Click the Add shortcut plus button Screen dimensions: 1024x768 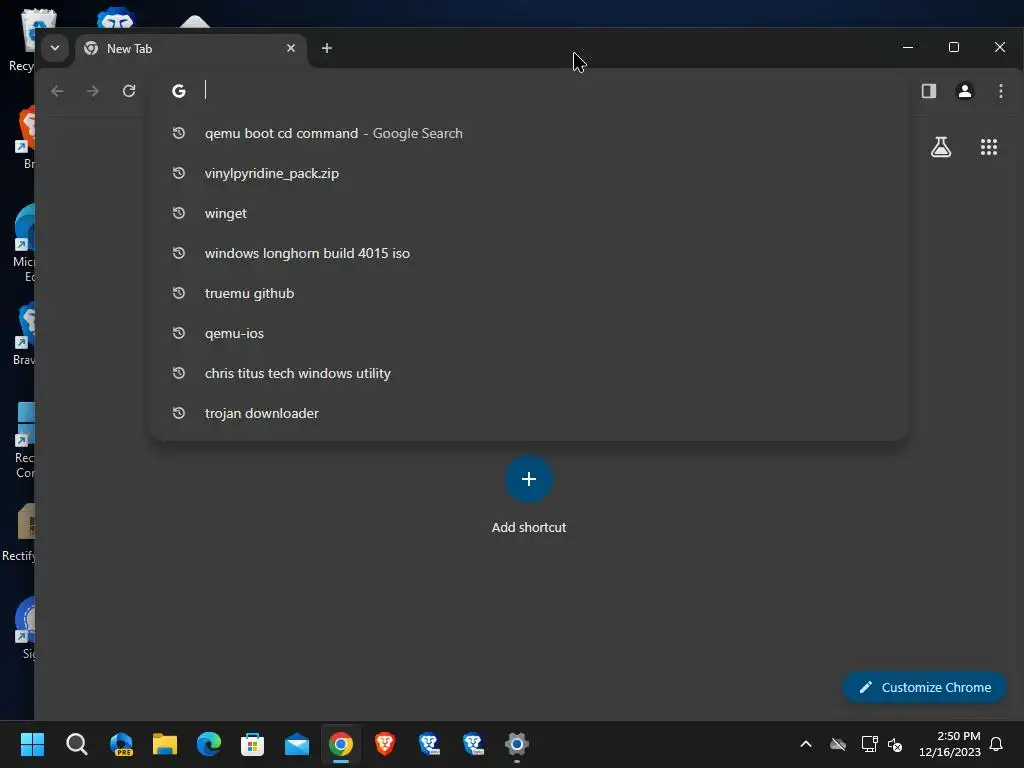pyautogui.click(x=528, y=479)
